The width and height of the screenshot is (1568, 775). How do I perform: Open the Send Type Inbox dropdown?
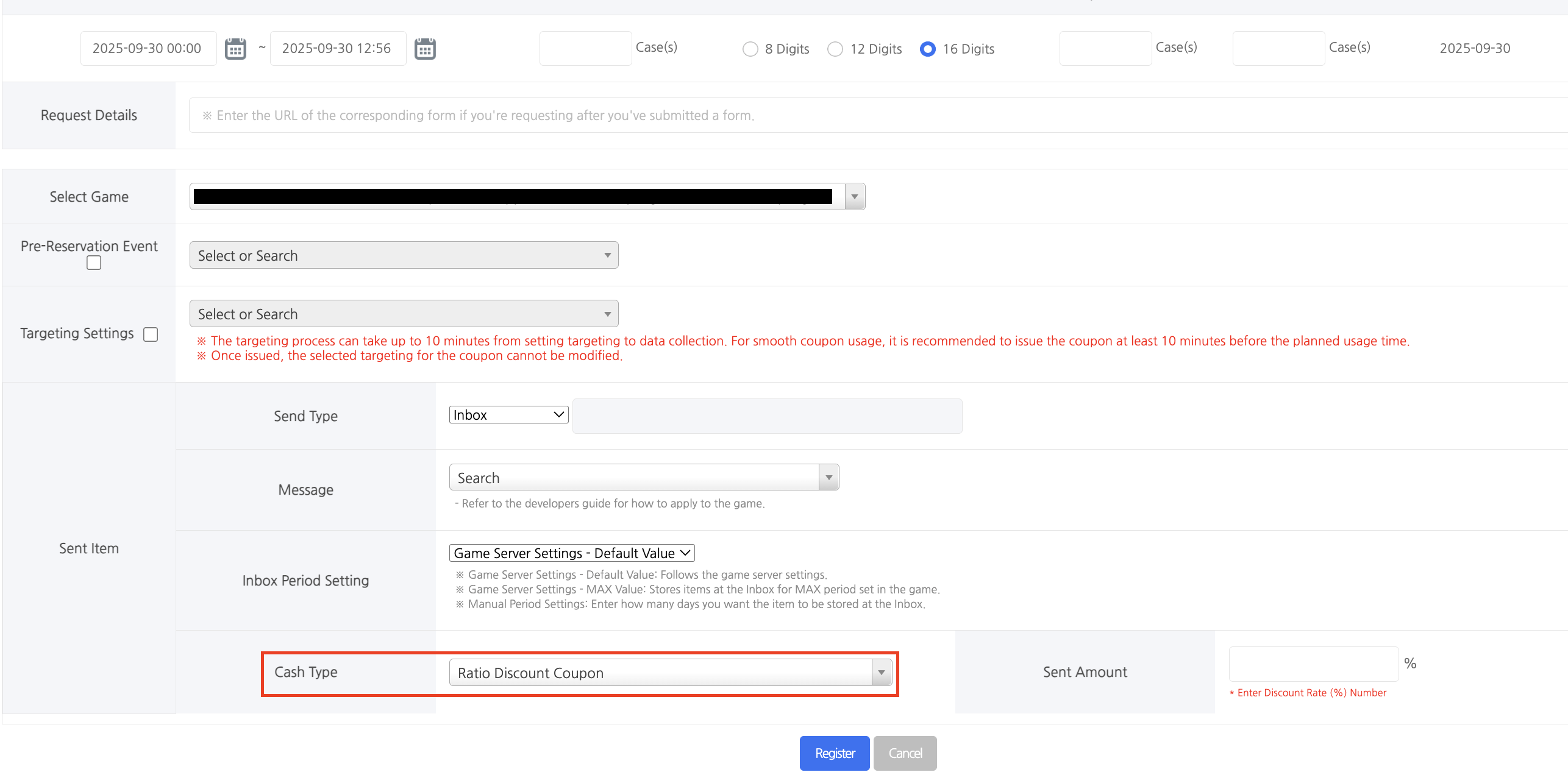pos(508,415)
